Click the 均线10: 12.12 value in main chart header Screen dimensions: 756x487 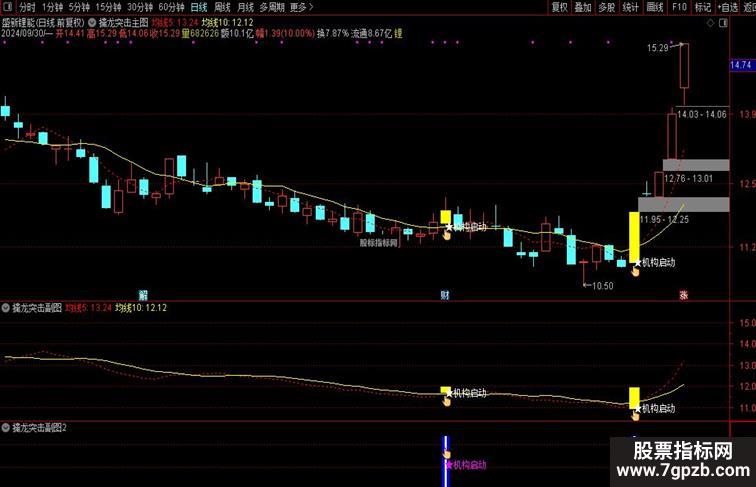coord(227,22)
